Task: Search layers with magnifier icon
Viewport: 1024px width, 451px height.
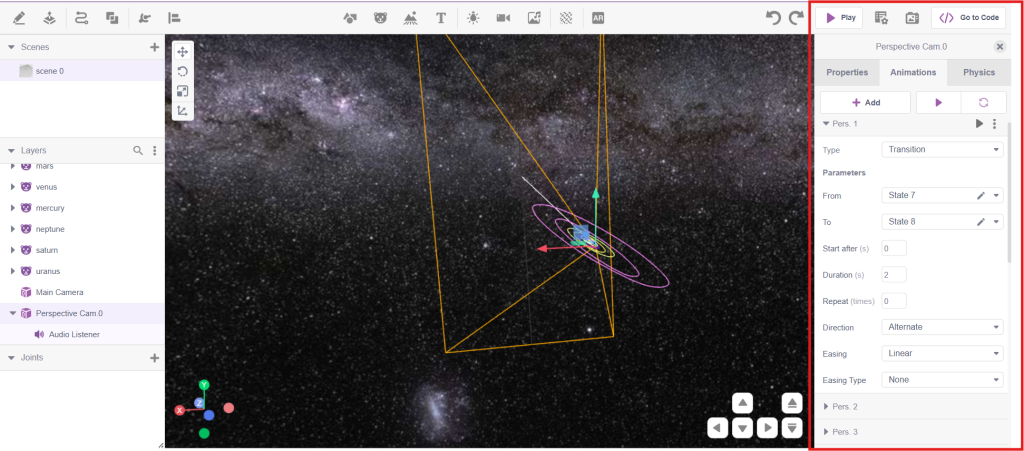Action: tap(138, 150)
